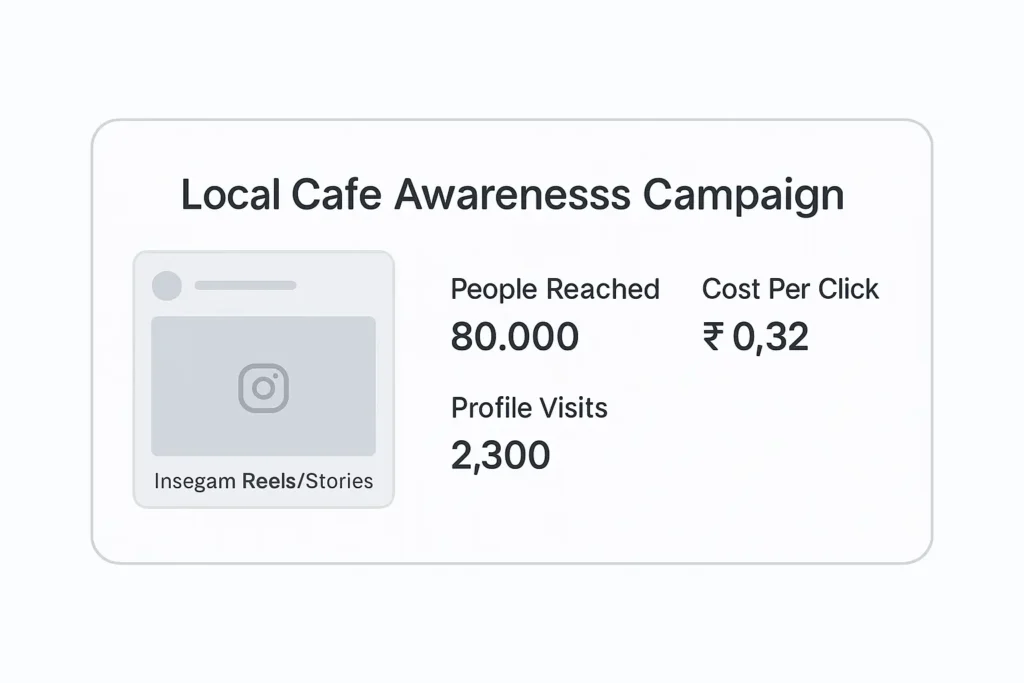Select the 0,32 cost value
The image size is (1024, 683).
770,338
